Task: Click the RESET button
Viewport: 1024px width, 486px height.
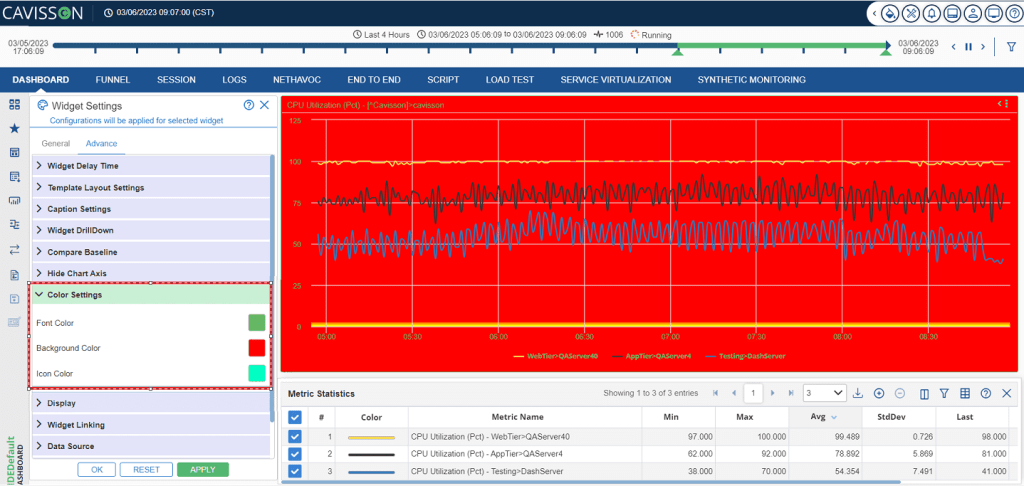Action: point(146,470)
